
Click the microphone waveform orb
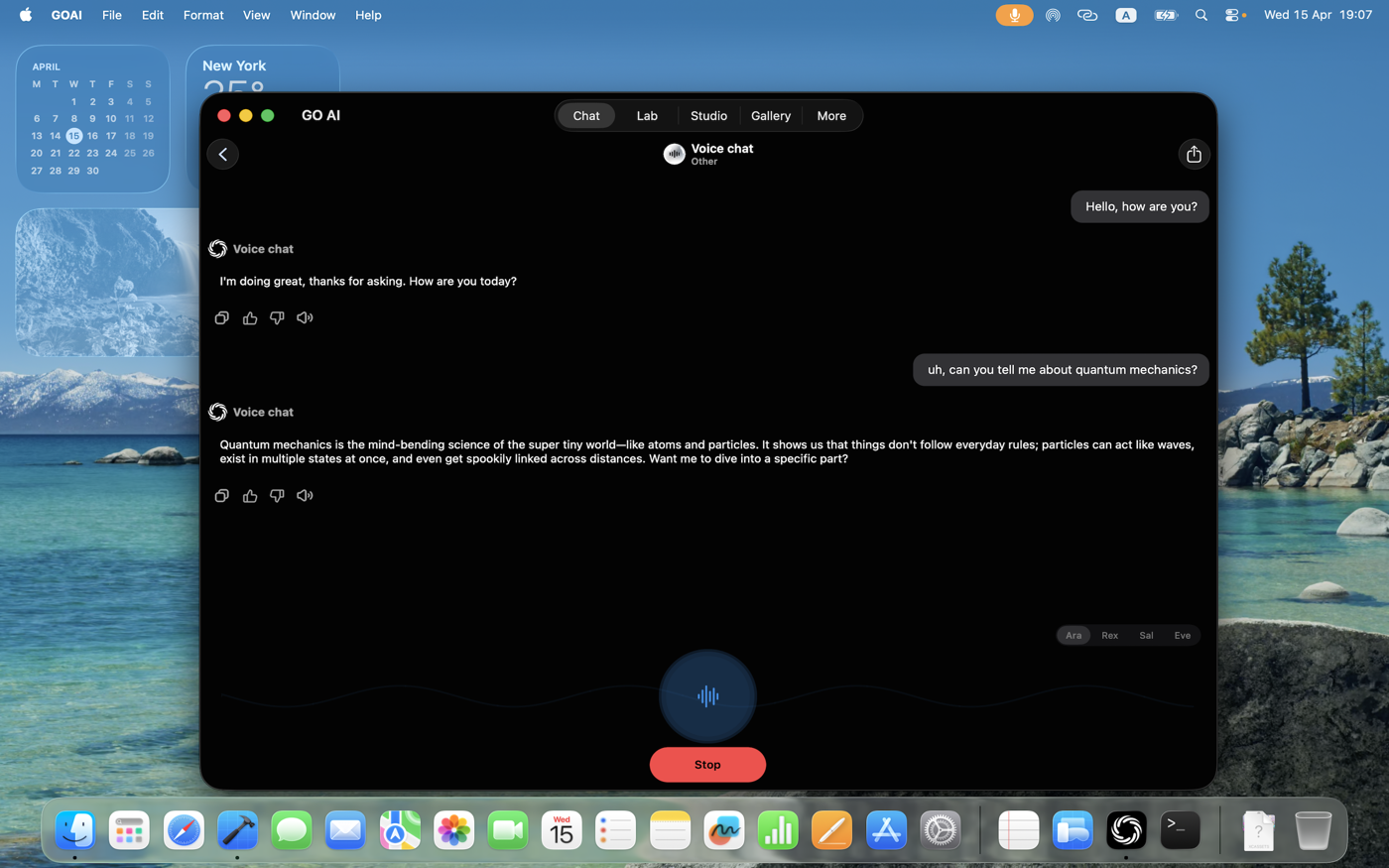click(707, 695)
